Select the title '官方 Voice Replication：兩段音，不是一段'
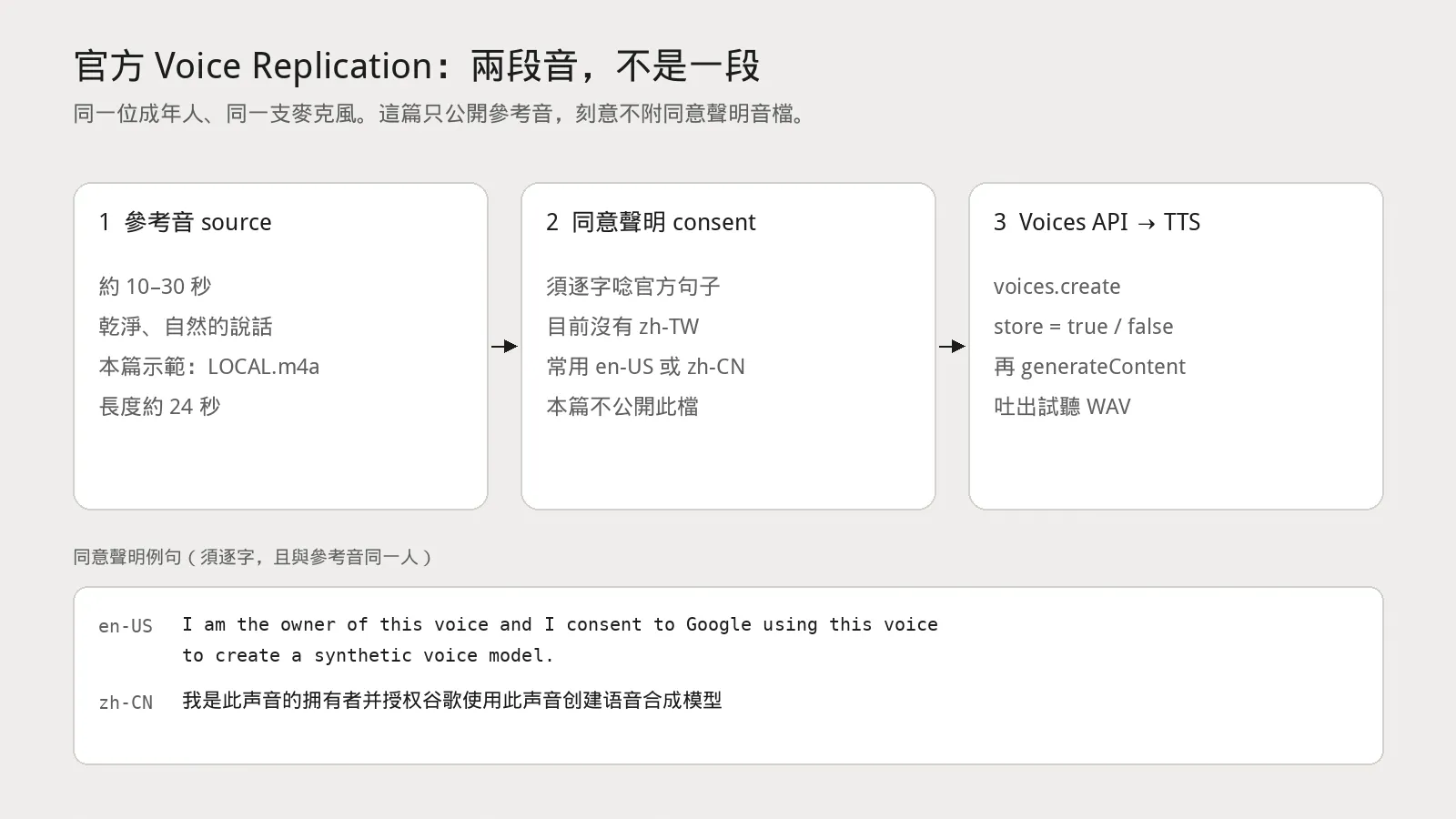The height and width of the screenshot is (819, 1456). (x=417, y=66)
